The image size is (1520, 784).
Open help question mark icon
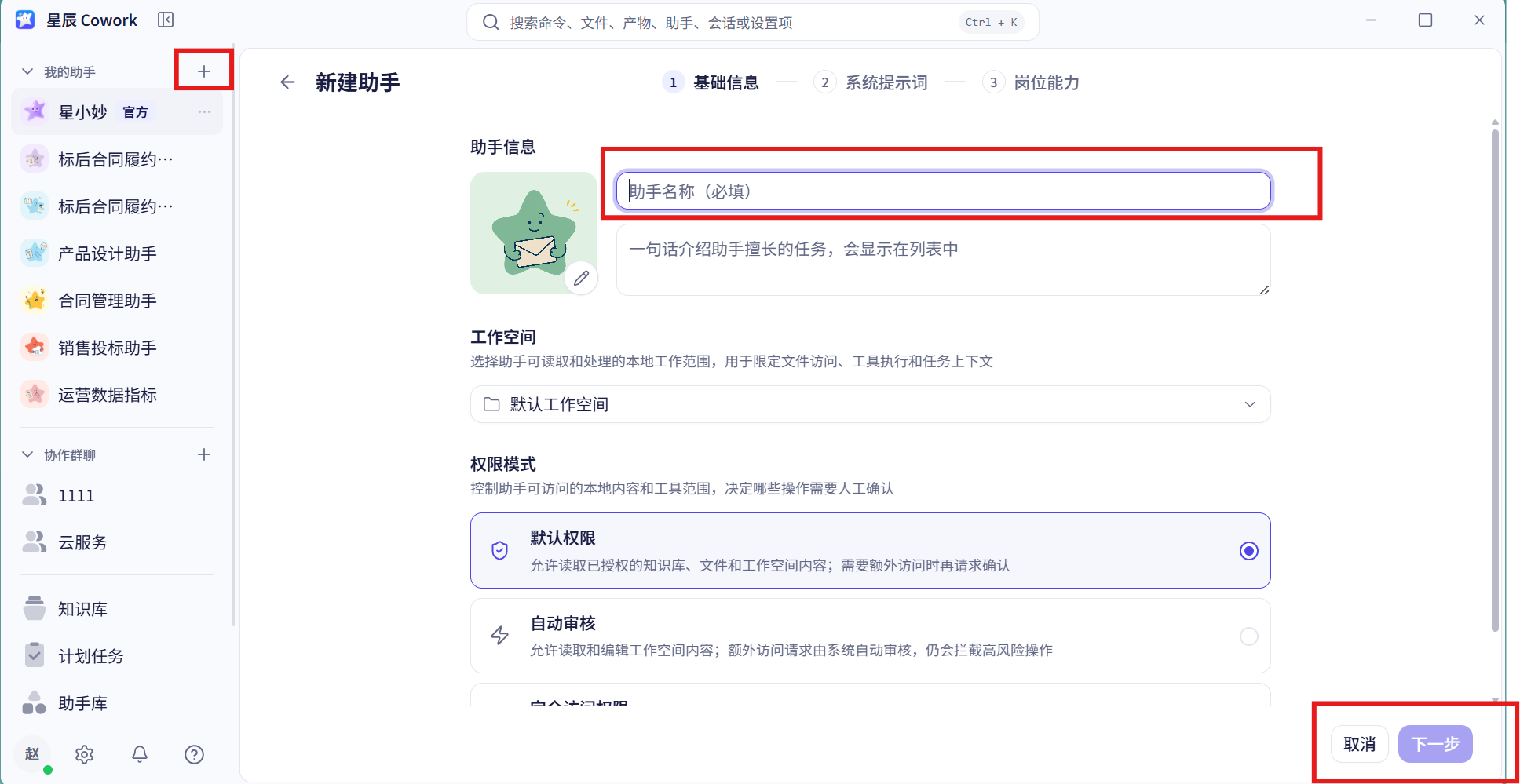[194, 754]
